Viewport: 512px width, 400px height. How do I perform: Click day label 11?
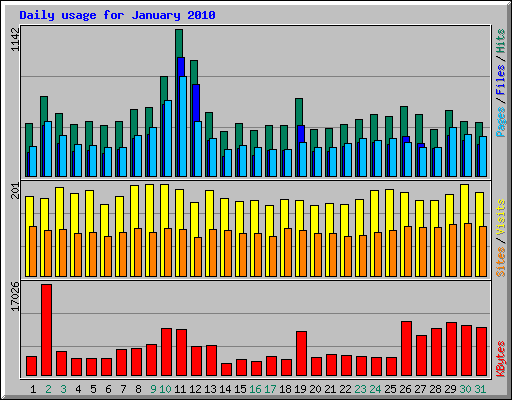point(180,389)
